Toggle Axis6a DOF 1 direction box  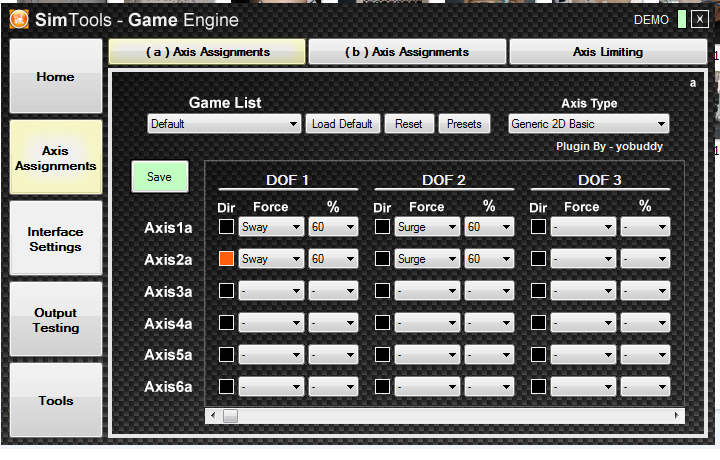tap(226, 387)
